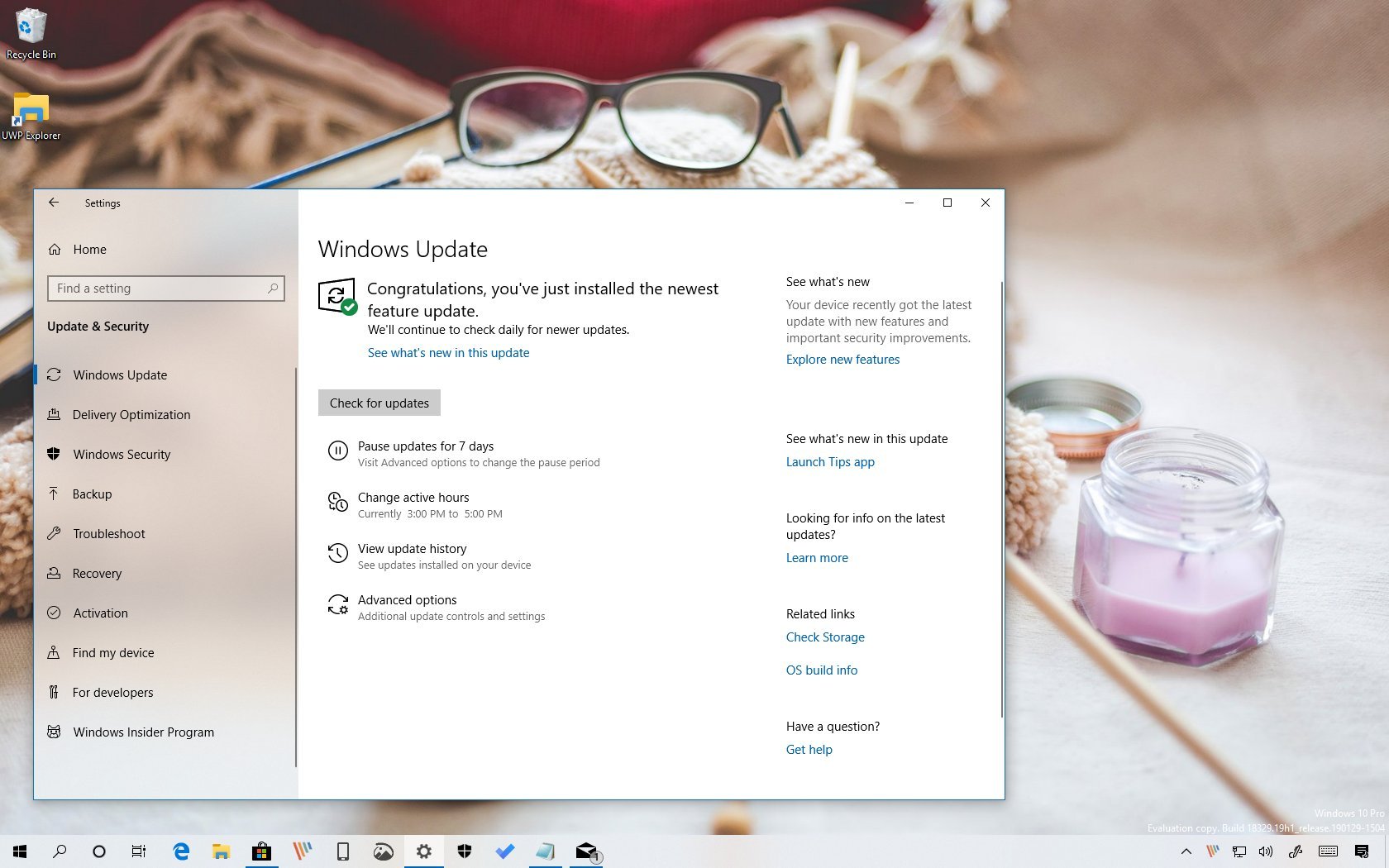1389x868 pixels.
Task: Click the Launch Tips app link
Action: coord(830,462)
